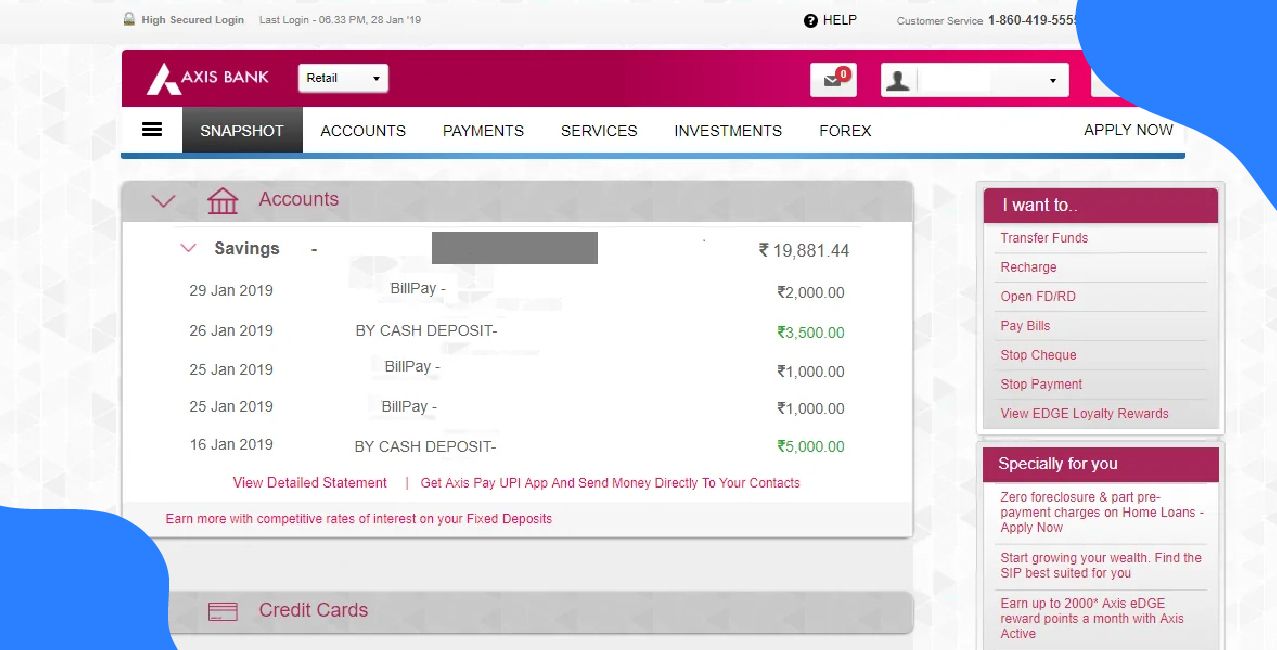
Task: Collapse the Accounts section chevron
Action: [x=163, y=200]
